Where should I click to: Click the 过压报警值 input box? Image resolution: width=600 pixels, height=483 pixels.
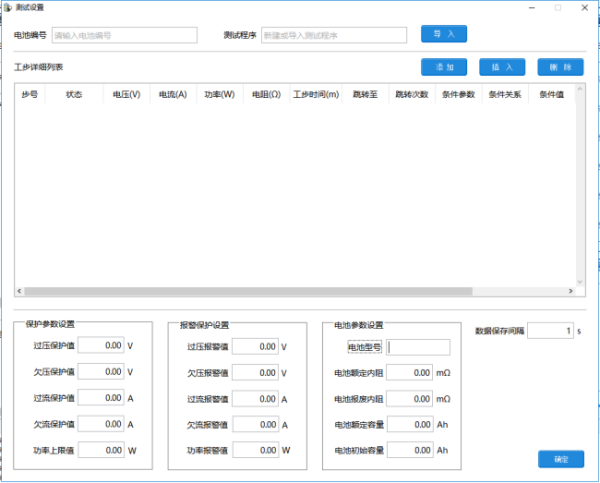254,347
